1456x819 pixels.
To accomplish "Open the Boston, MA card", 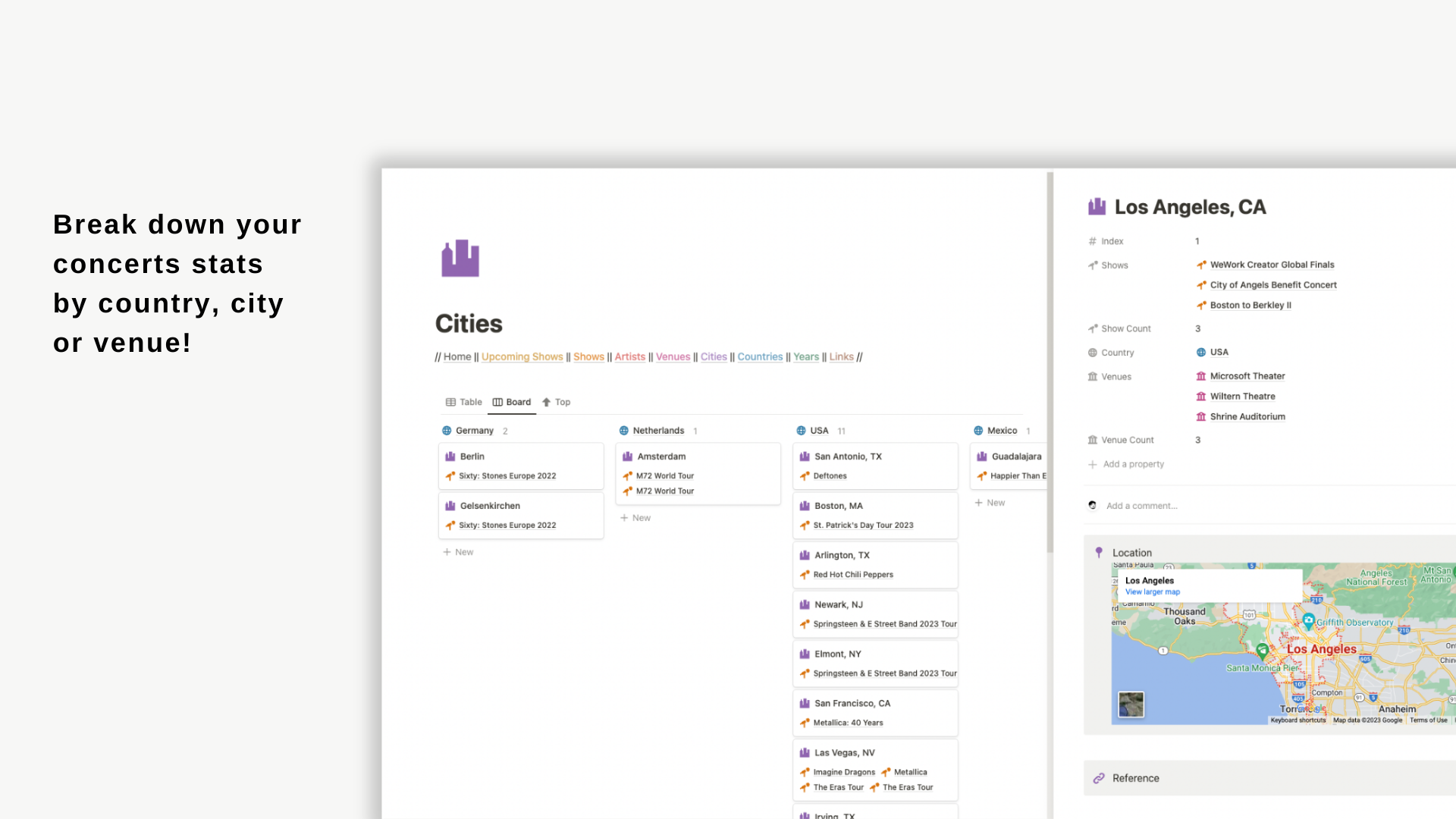I will (875, 516).
